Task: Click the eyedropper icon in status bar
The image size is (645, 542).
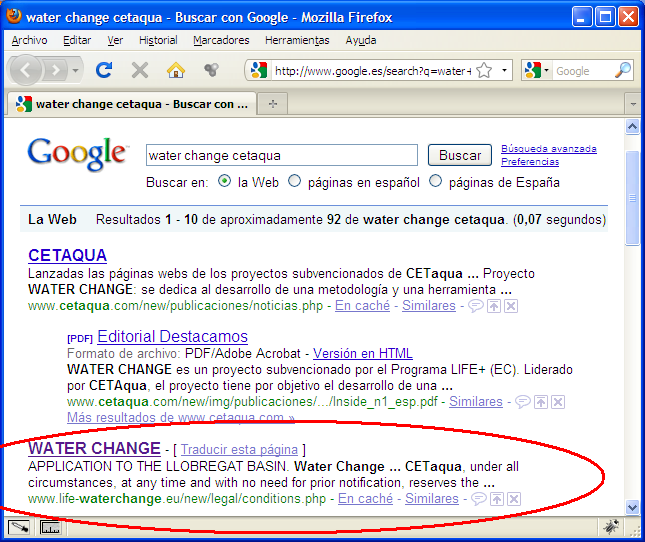Action: 19,527
